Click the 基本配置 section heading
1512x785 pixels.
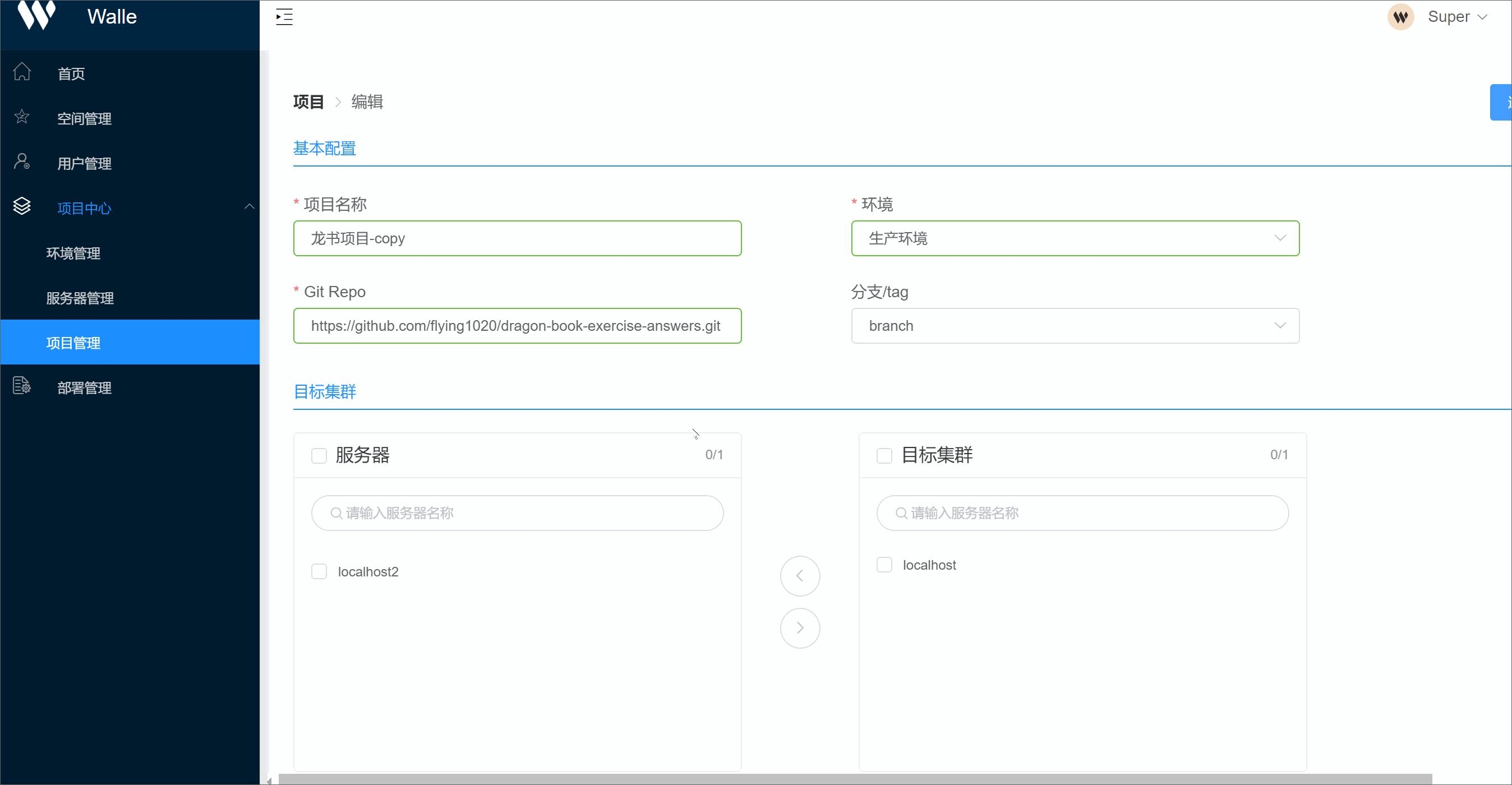[x=325, y=149]
